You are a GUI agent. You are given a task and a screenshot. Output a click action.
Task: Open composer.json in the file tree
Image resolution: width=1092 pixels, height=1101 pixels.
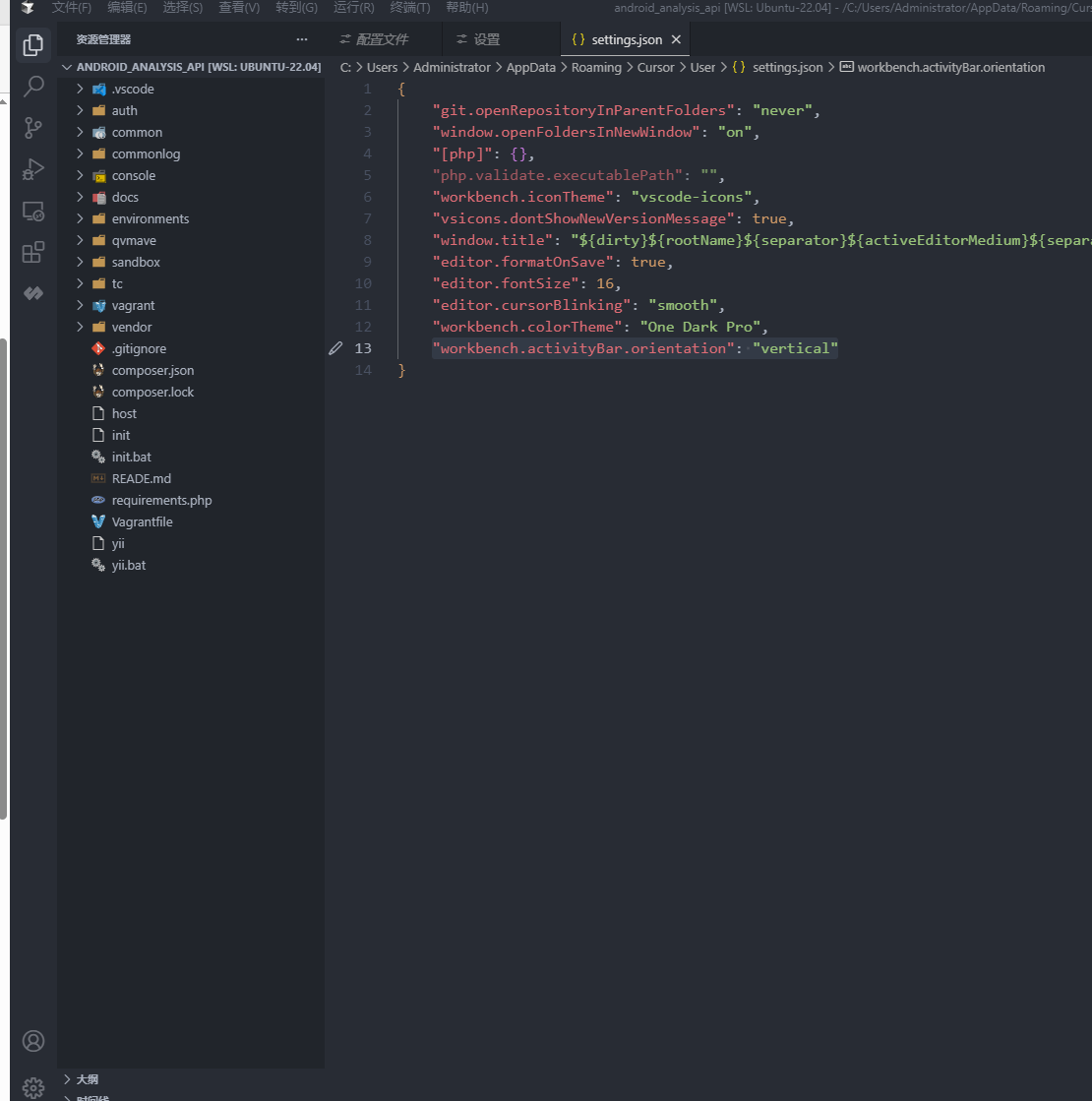pyautogui.click(x=152, y=370)
